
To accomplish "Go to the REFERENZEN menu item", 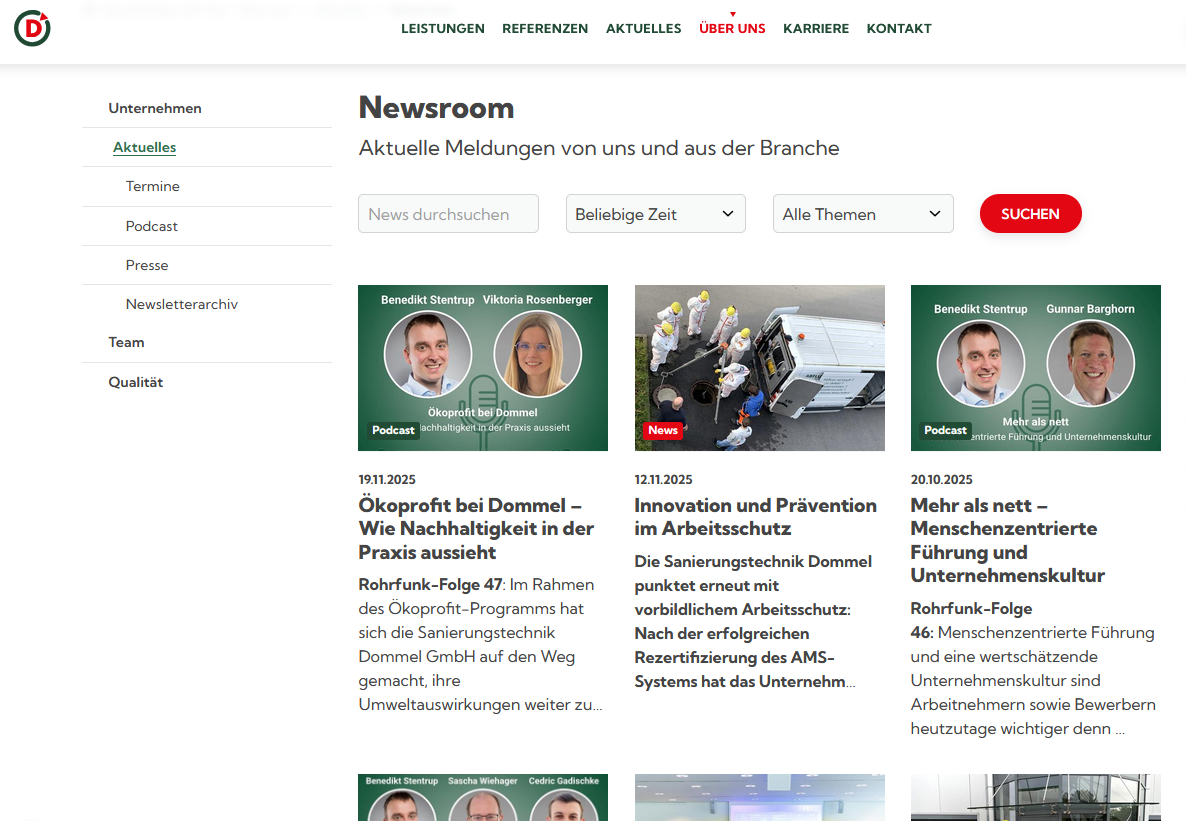I will (545, 29).
